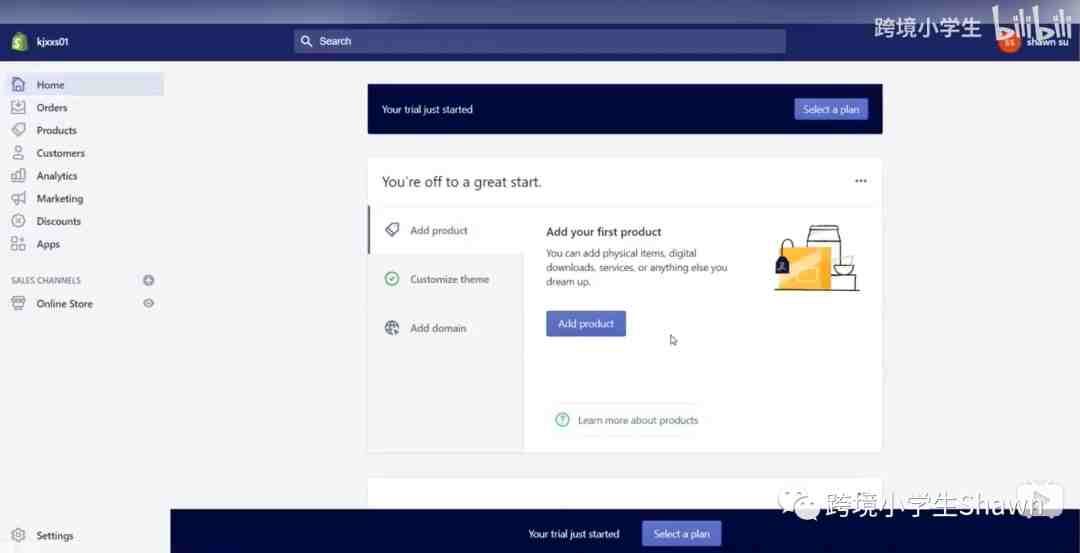Viewport: 1080px width, 553px height.
Task: Open the Online Store channel
Action: pyautogui.click(x=64, y=304)
